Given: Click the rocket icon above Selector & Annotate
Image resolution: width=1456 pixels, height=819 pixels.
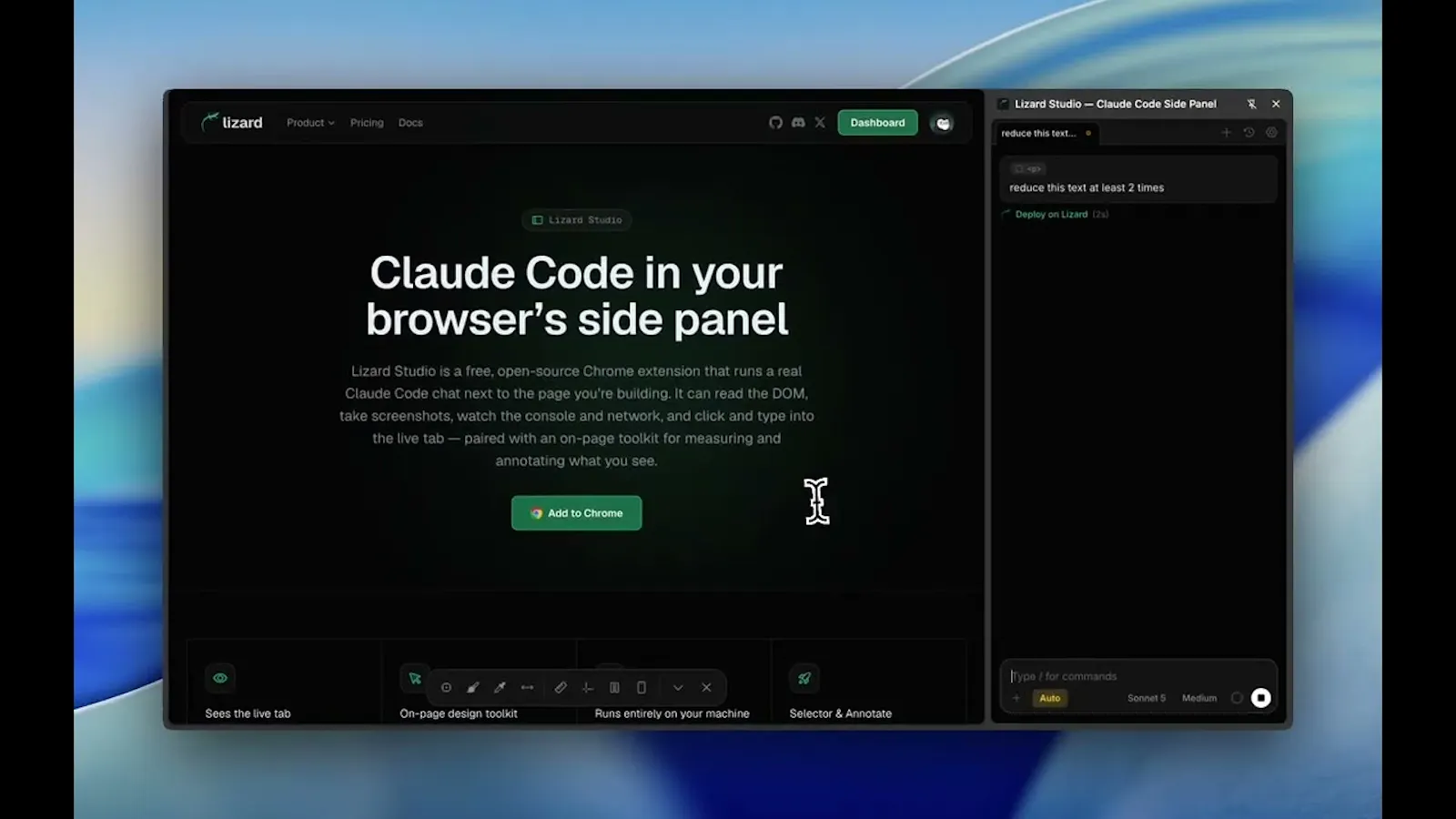Looking at the screenshot, I should [804, 678].
